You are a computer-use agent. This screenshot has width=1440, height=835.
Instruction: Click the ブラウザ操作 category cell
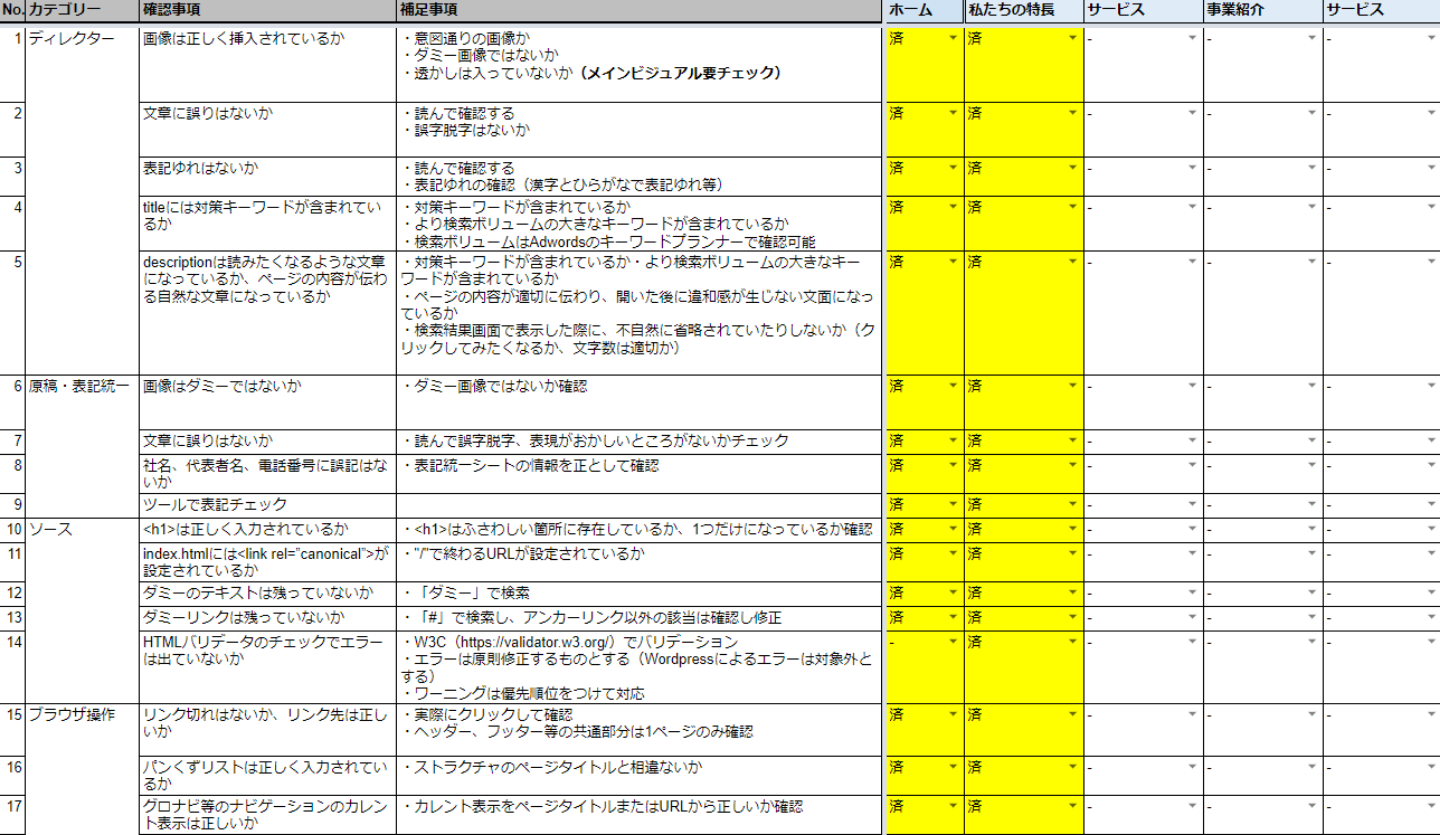pyautogui.click(x=82, y=769)
